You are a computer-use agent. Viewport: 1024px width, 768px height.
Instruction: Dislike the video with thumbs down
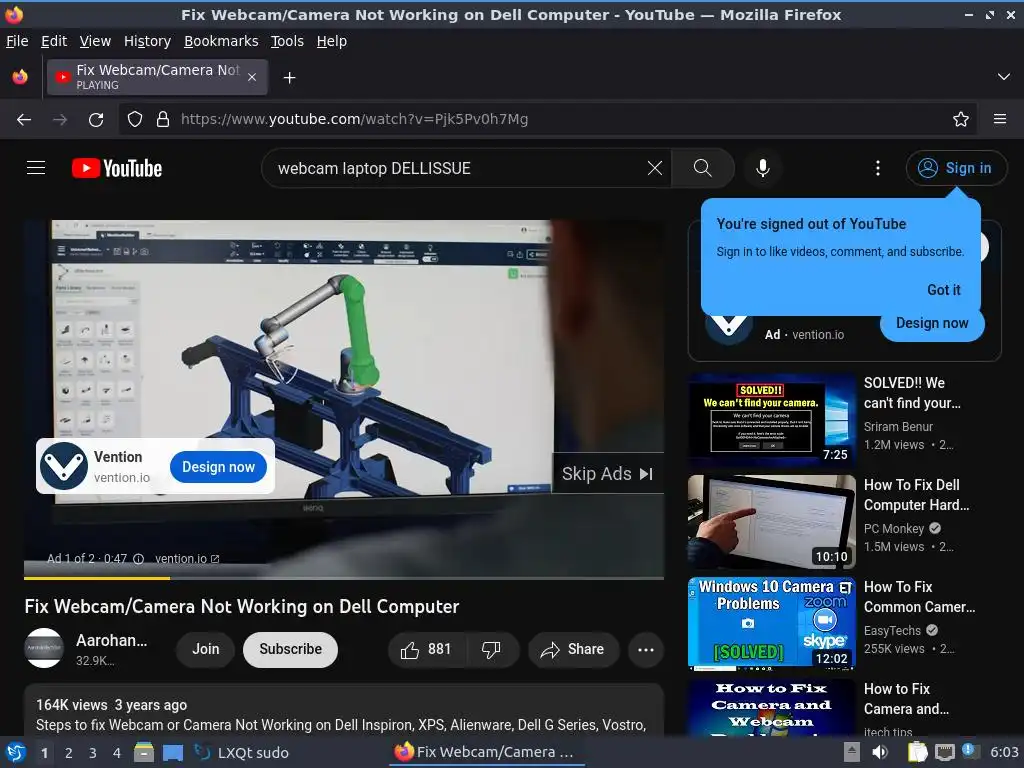pos(491,649)
